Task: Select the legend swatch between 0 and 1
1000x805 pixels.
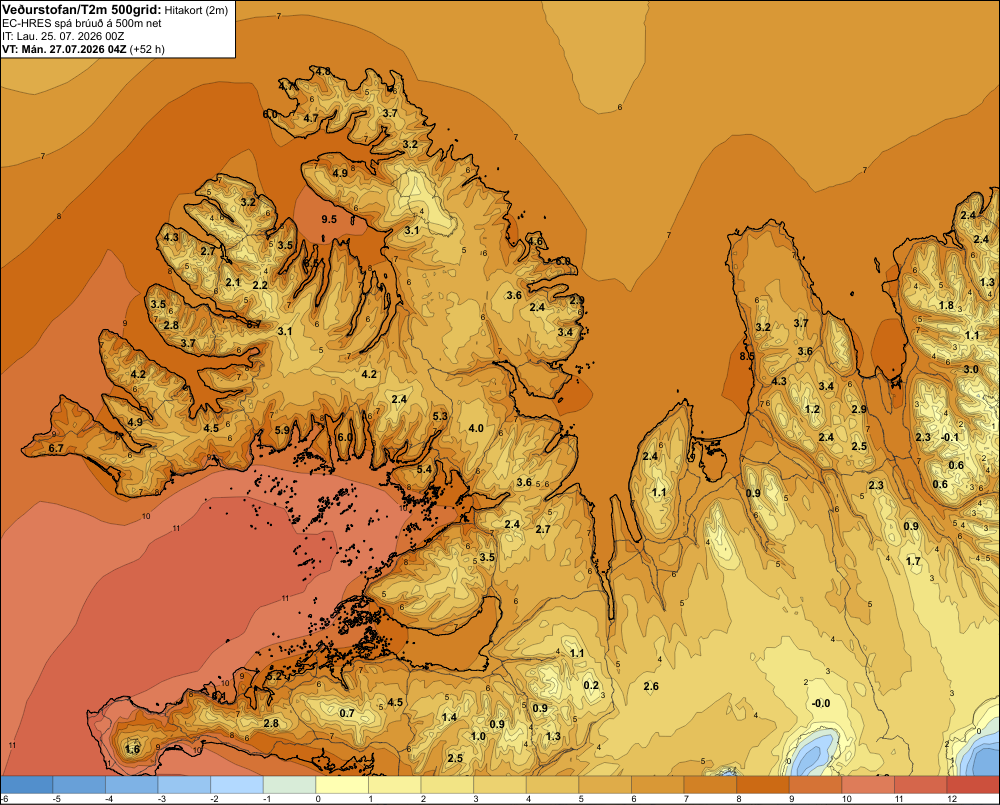Action: (342, 784)
